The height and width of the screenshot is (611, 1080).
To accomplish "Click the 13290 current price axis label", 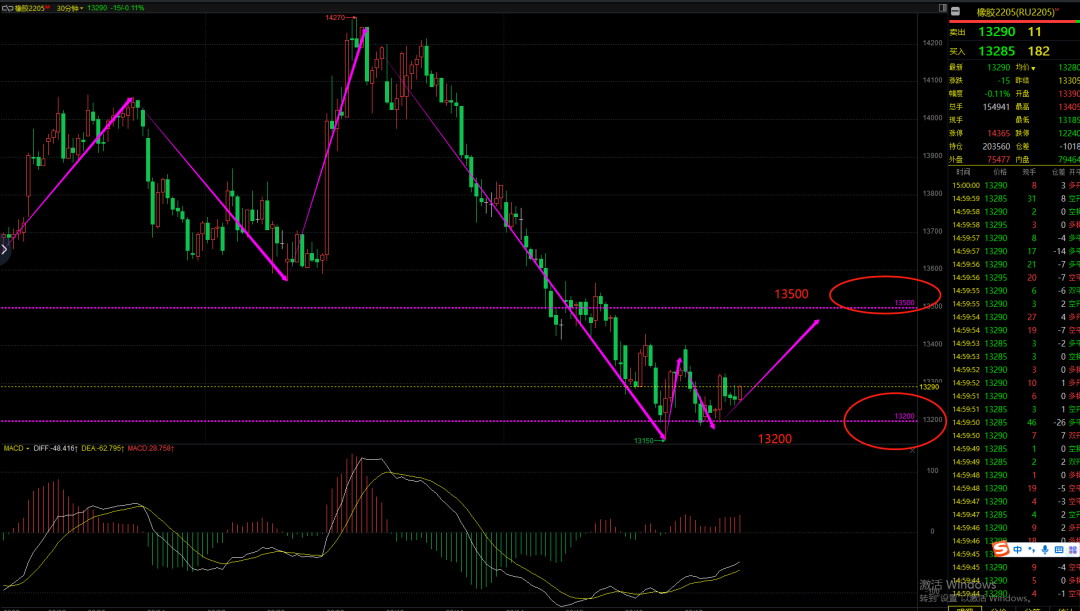I will 929,386.
